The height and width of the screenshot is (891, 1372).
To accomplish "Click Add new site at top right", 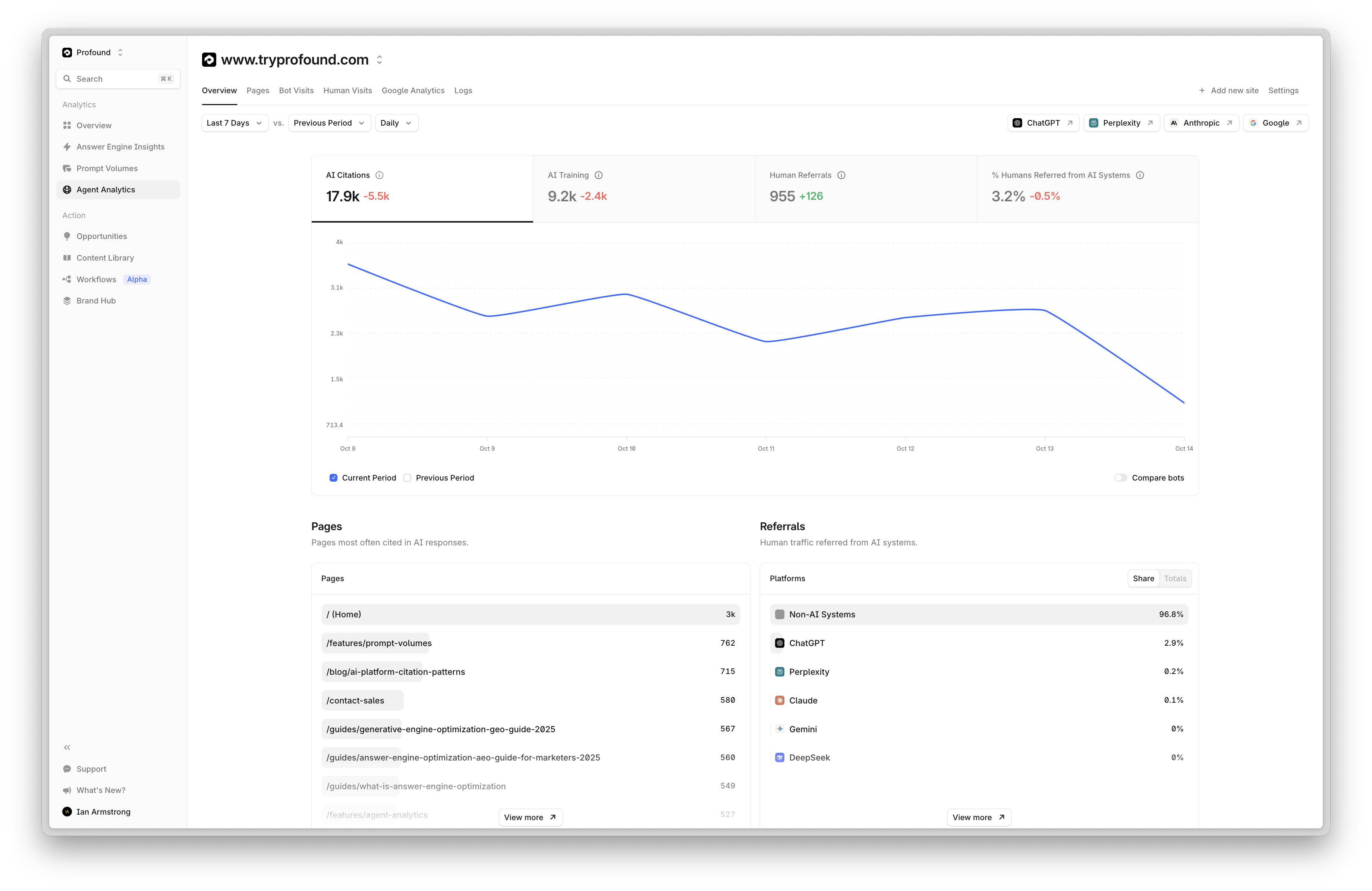I will click(1229, 90).
